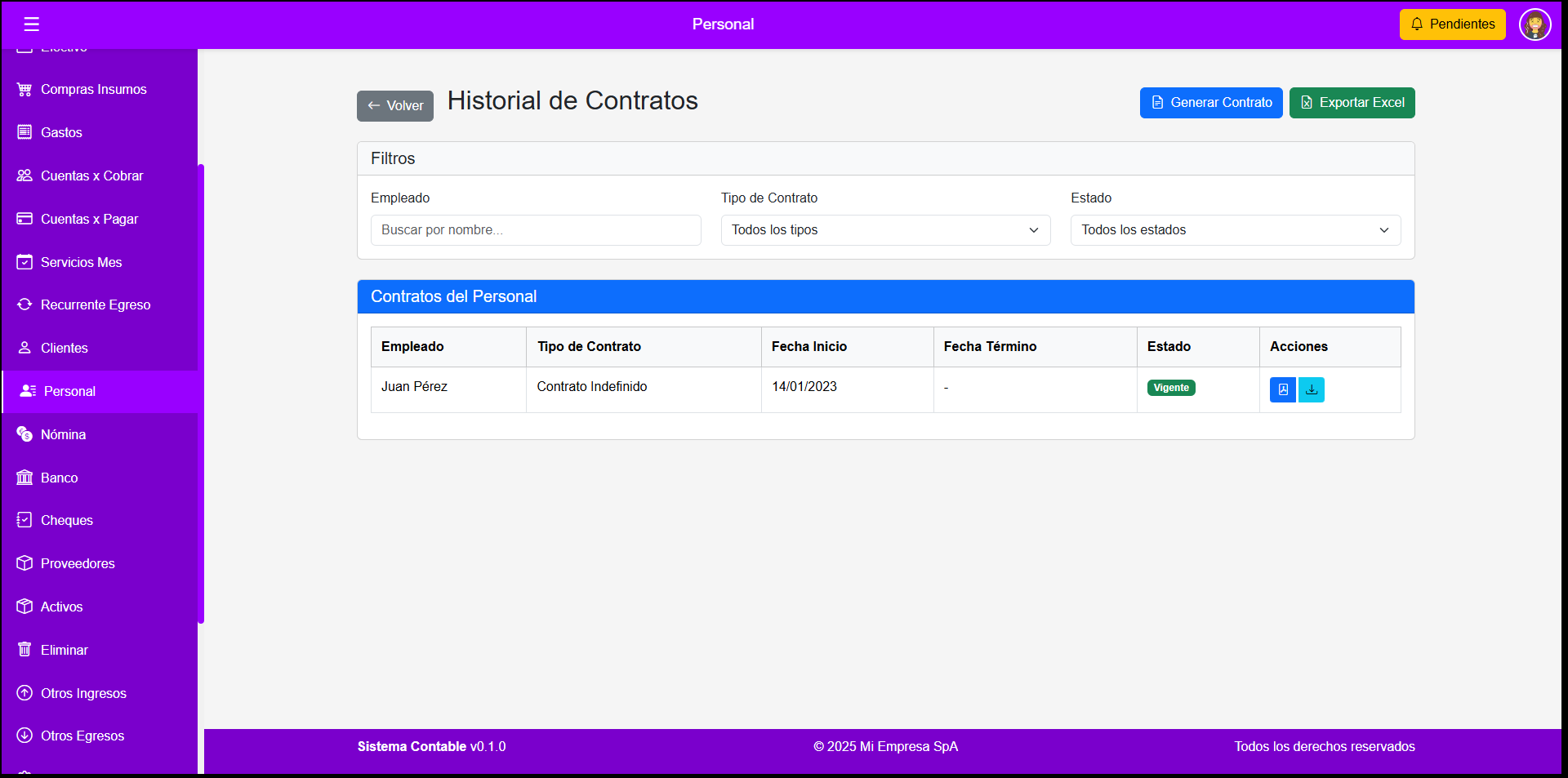Click the Compras Insumos cart icon

coord(24,89)
